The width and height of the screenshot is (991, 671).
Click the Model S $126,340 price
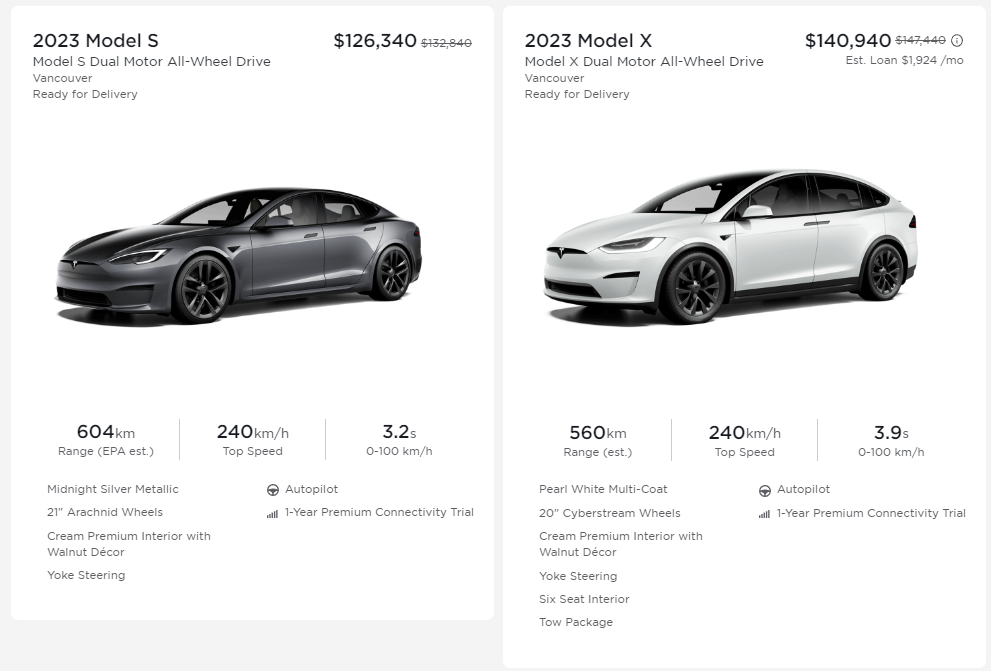click(x=375, y=41)
